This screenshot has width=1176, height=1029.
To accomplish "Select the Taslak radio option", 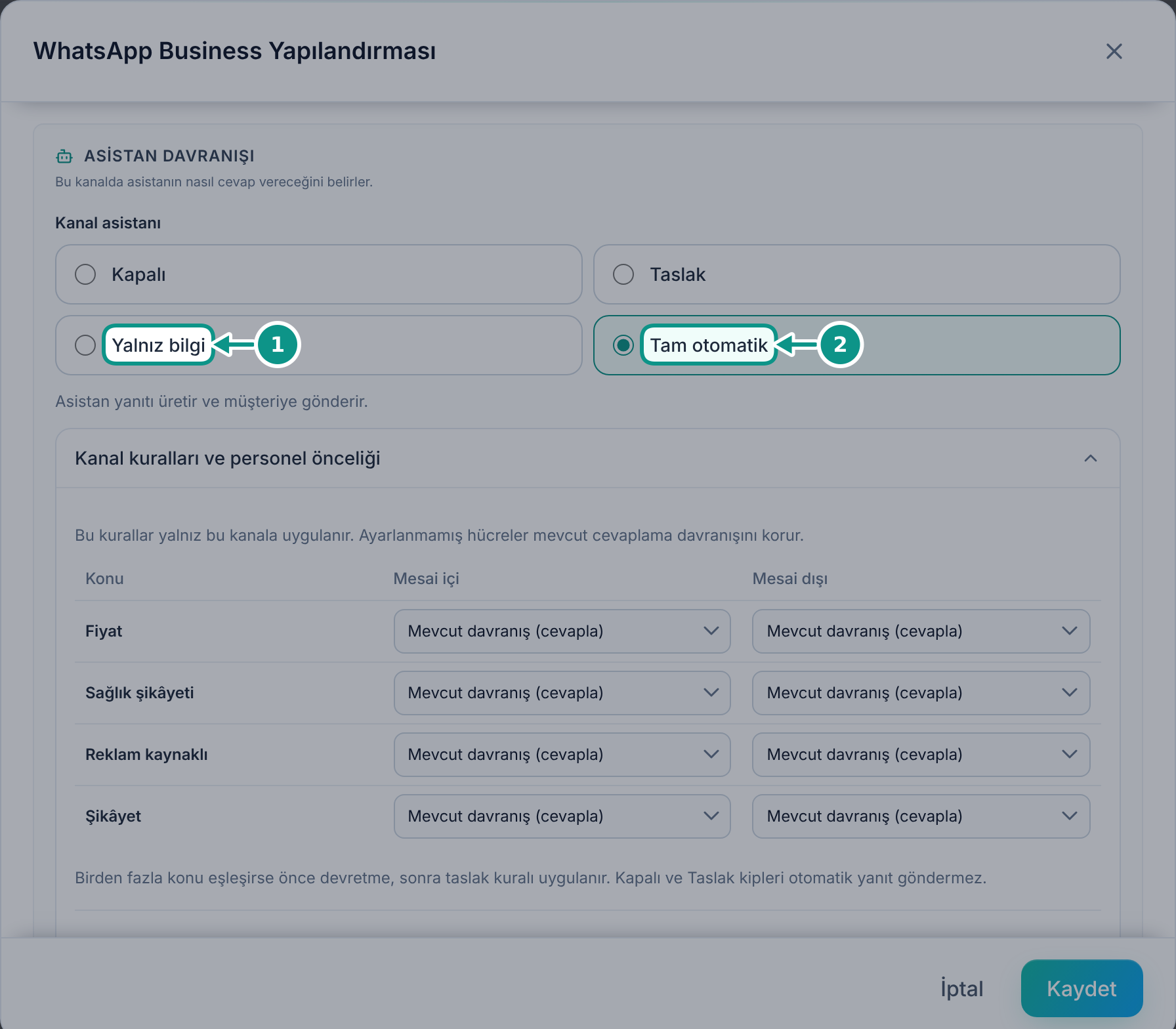I will click(x=856, y=274).
